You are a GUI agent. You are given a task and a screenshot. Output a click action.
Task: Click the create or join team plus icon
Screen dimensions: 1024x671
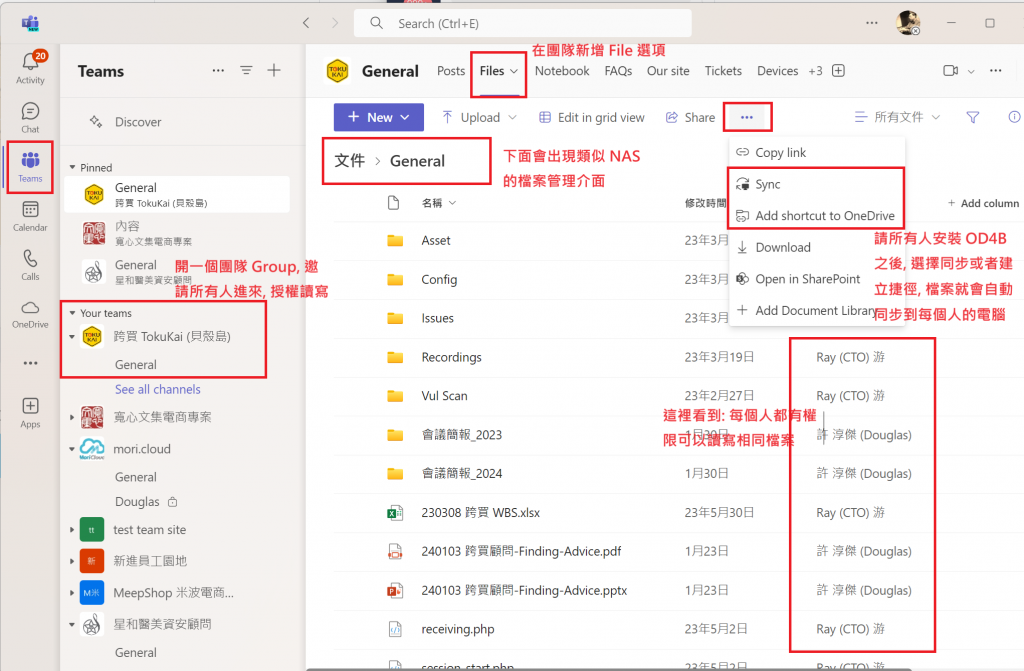click(274, 71)
